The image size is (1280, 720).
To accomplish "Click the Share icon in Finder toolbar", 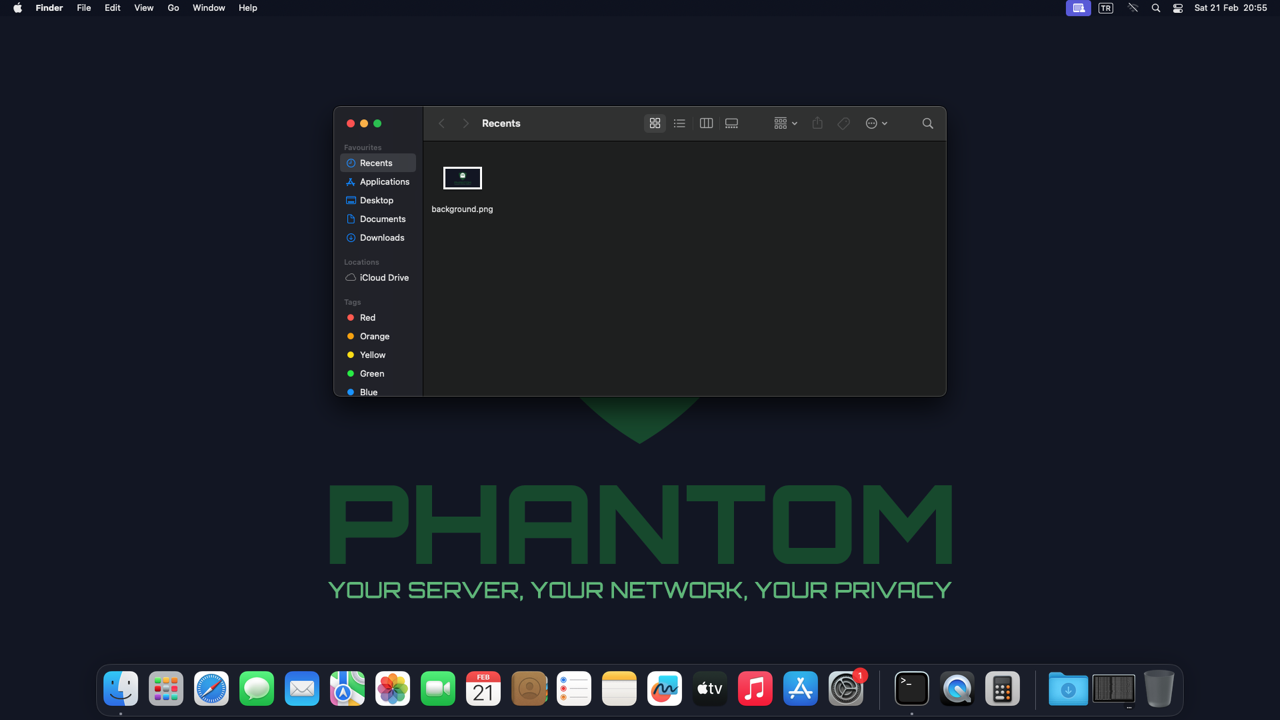I will click(x=817, y=124).
